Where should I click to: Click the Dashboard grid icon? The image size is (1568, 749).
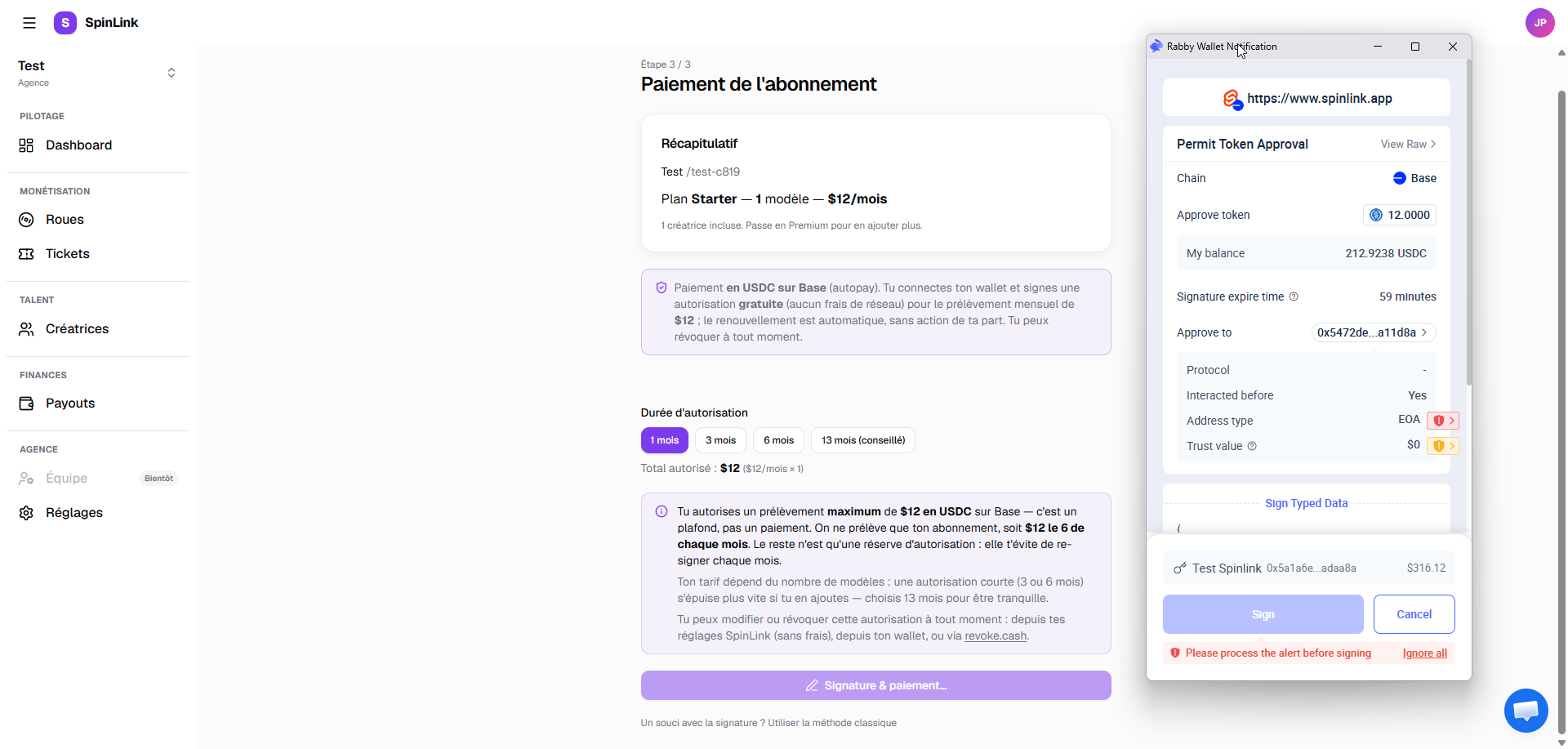[26, 145]
